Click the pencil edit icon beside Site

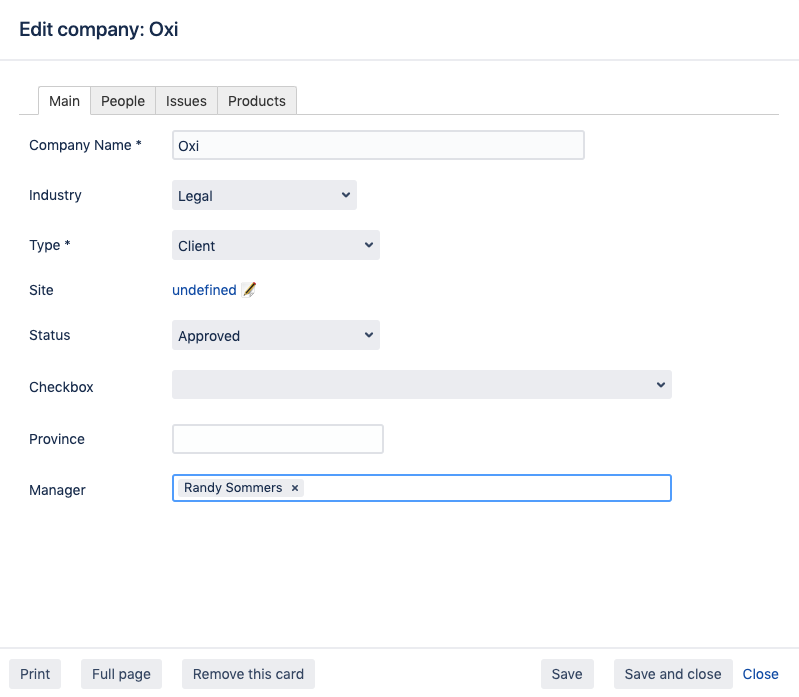coord(249,290)
